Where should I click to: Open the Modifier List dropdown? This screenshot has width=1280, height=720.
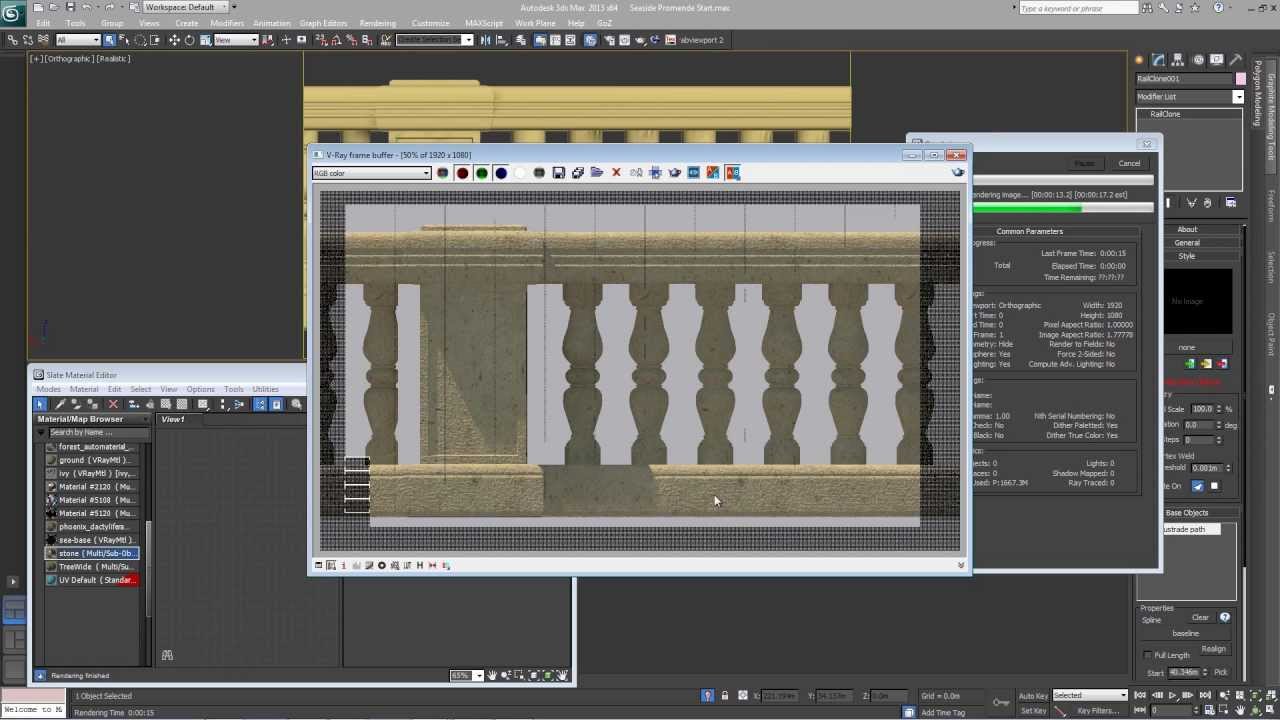click(x=1190, y=97)
